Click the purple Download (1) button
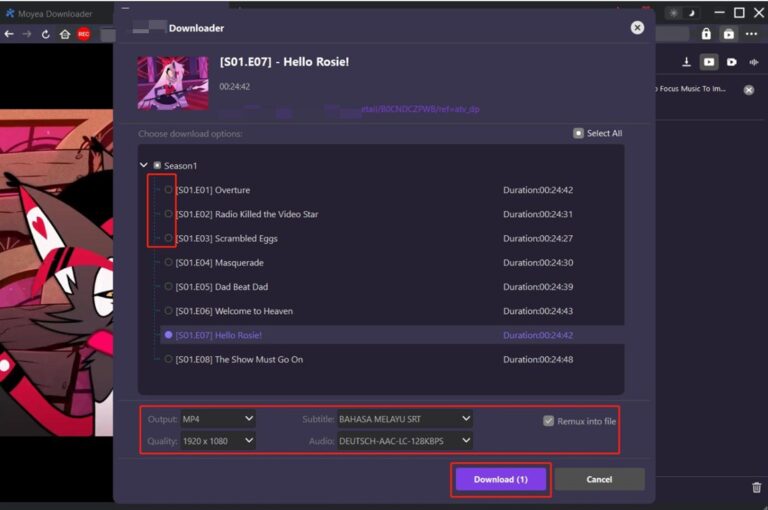The height and width of the screenshot is (510, 768). point(500,479)
